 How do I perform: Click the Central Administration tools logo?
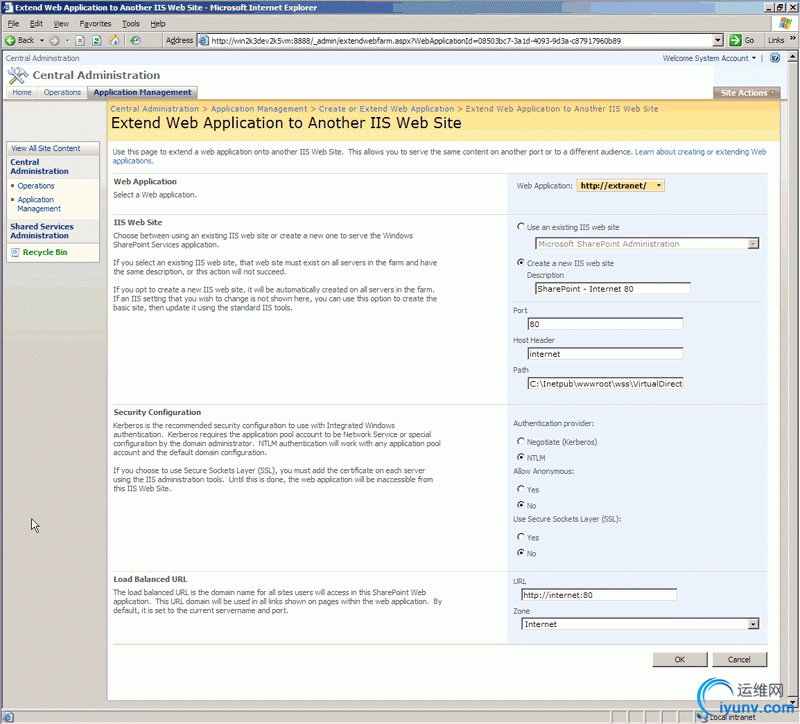pyautogui.click(x=17, y=76)
